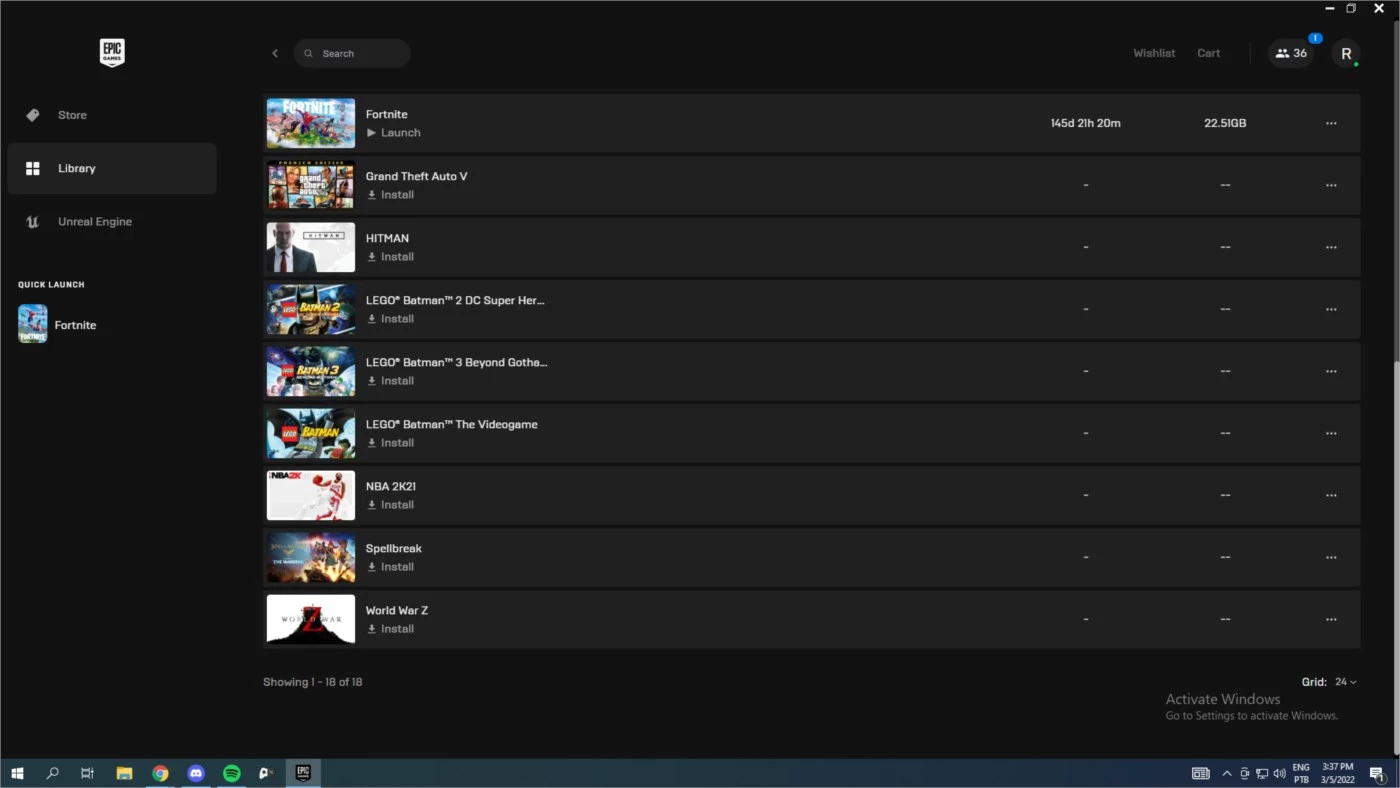Open Task View in the taskbar

point(87,773)
